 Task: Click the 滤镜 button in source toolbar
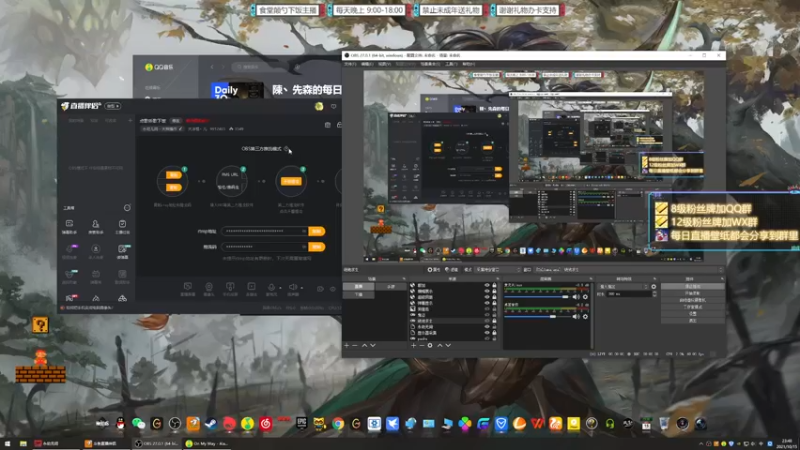451,269
